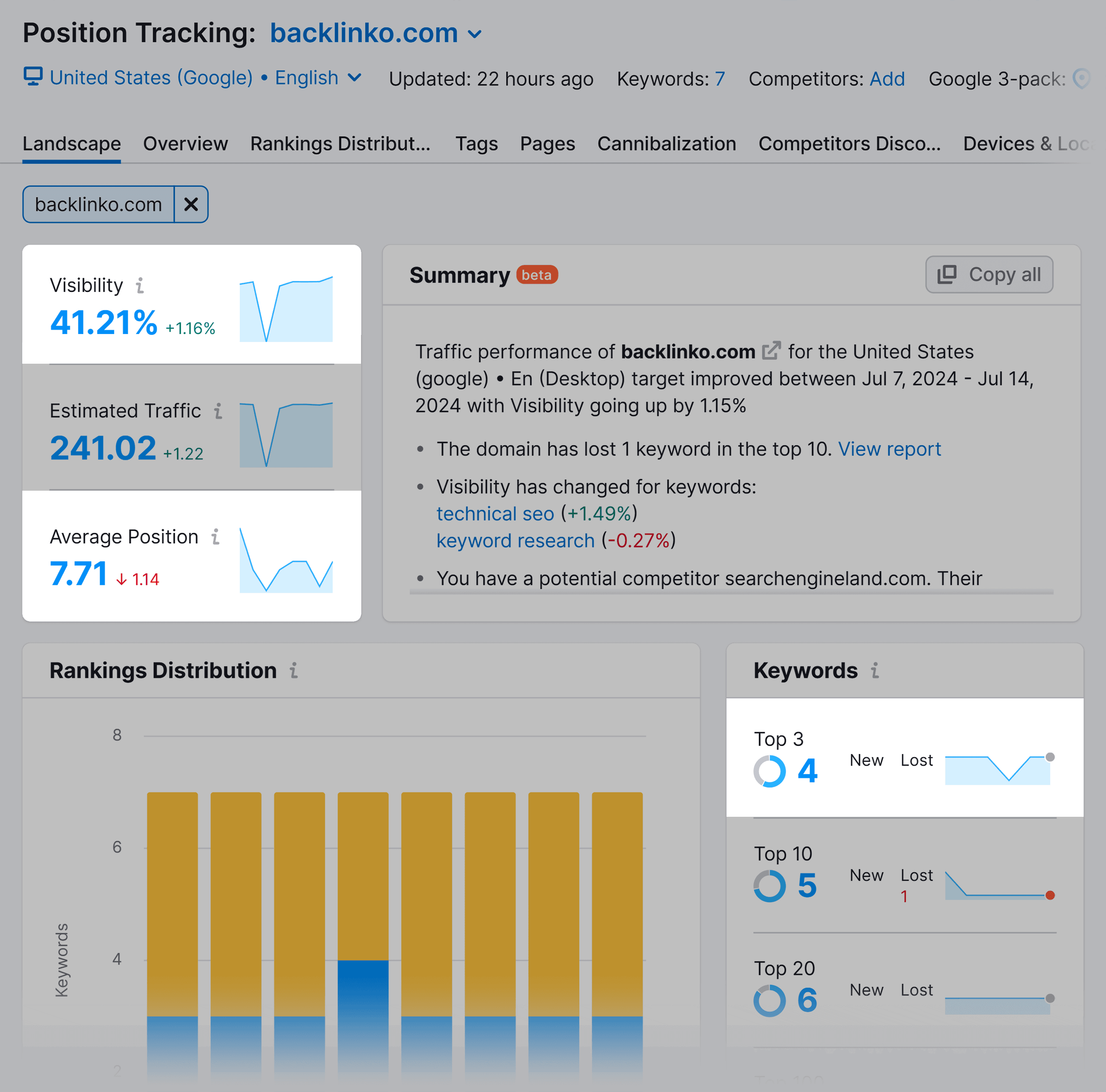Click the Top 3 sparkline end point
1106x1092 pixels.
(1050, 757)
